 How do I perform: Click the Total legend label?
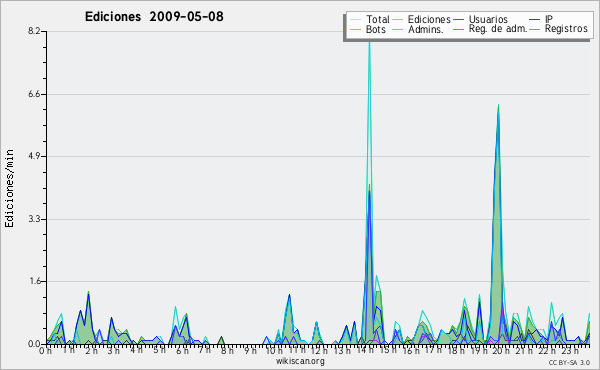(377, 19)
